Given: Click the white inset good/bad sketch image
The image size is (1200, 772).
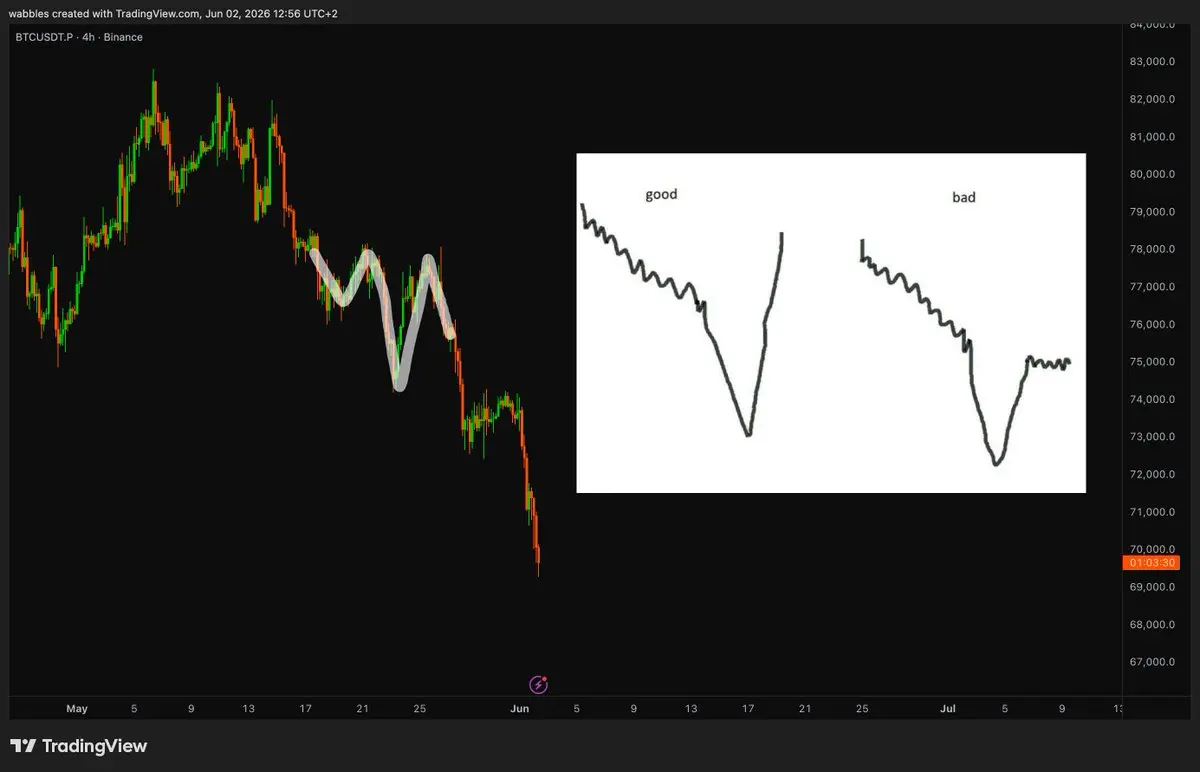Looking at the screenshot, I should point(831,323).
